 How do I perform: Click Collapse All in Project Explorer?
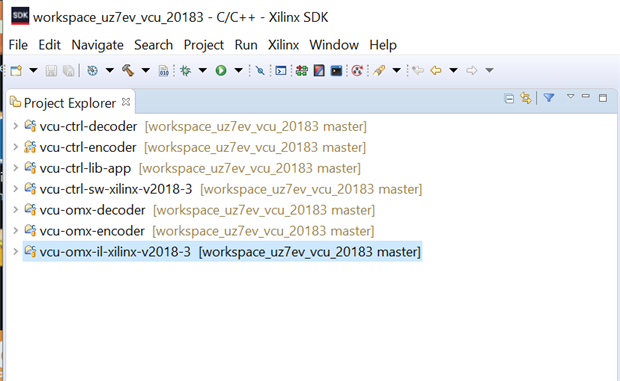tap(509, 98)
